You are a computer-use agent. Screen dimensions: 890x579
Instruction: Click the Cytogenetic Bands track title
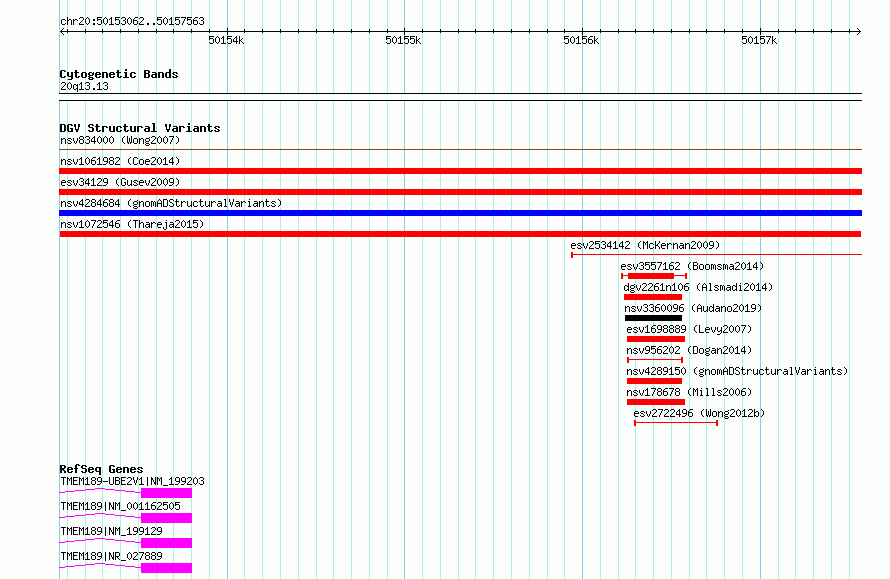click(119, 74)
